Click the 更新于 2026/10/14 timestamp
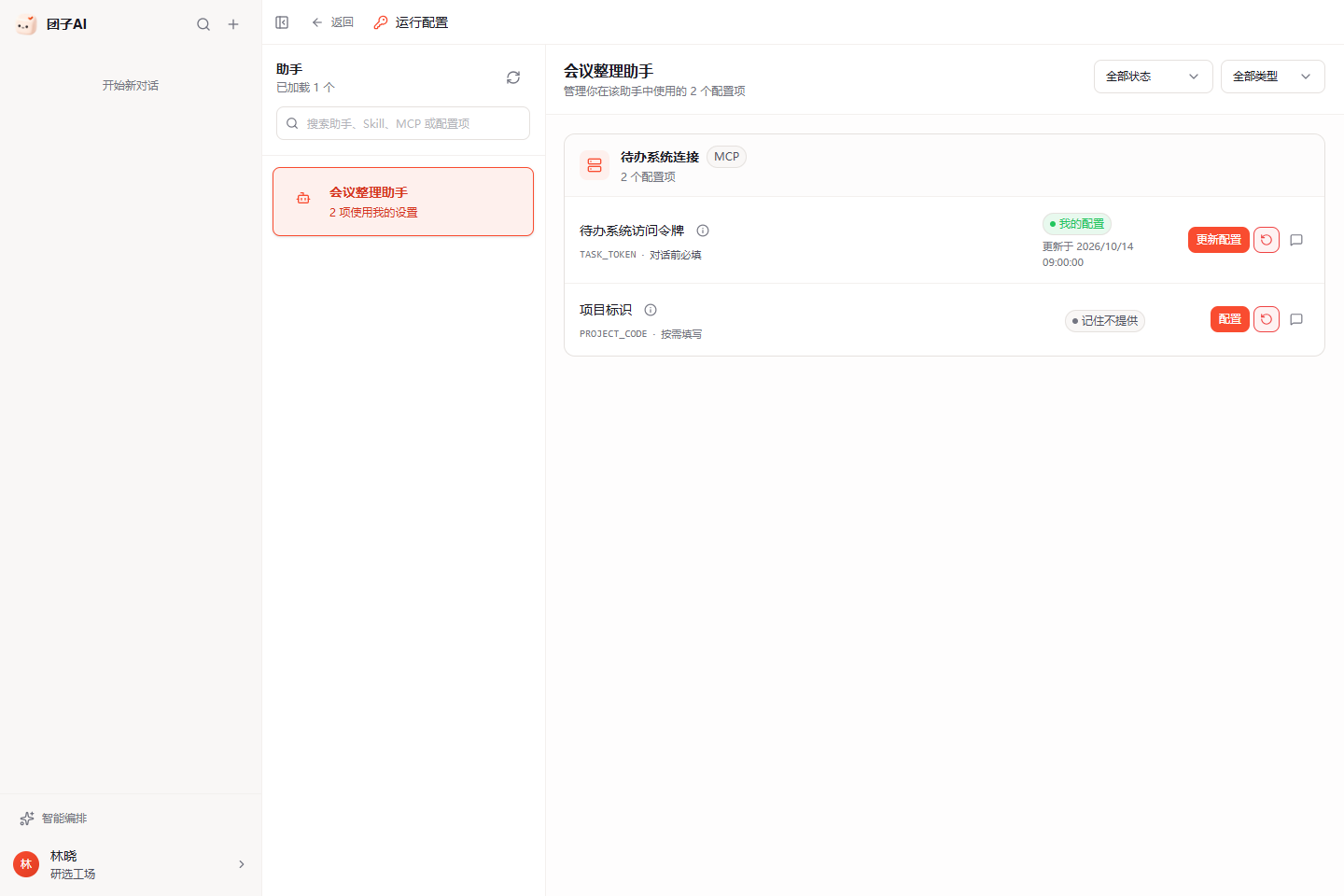This screenshot has height=896, width=1344. point(1088,254)
